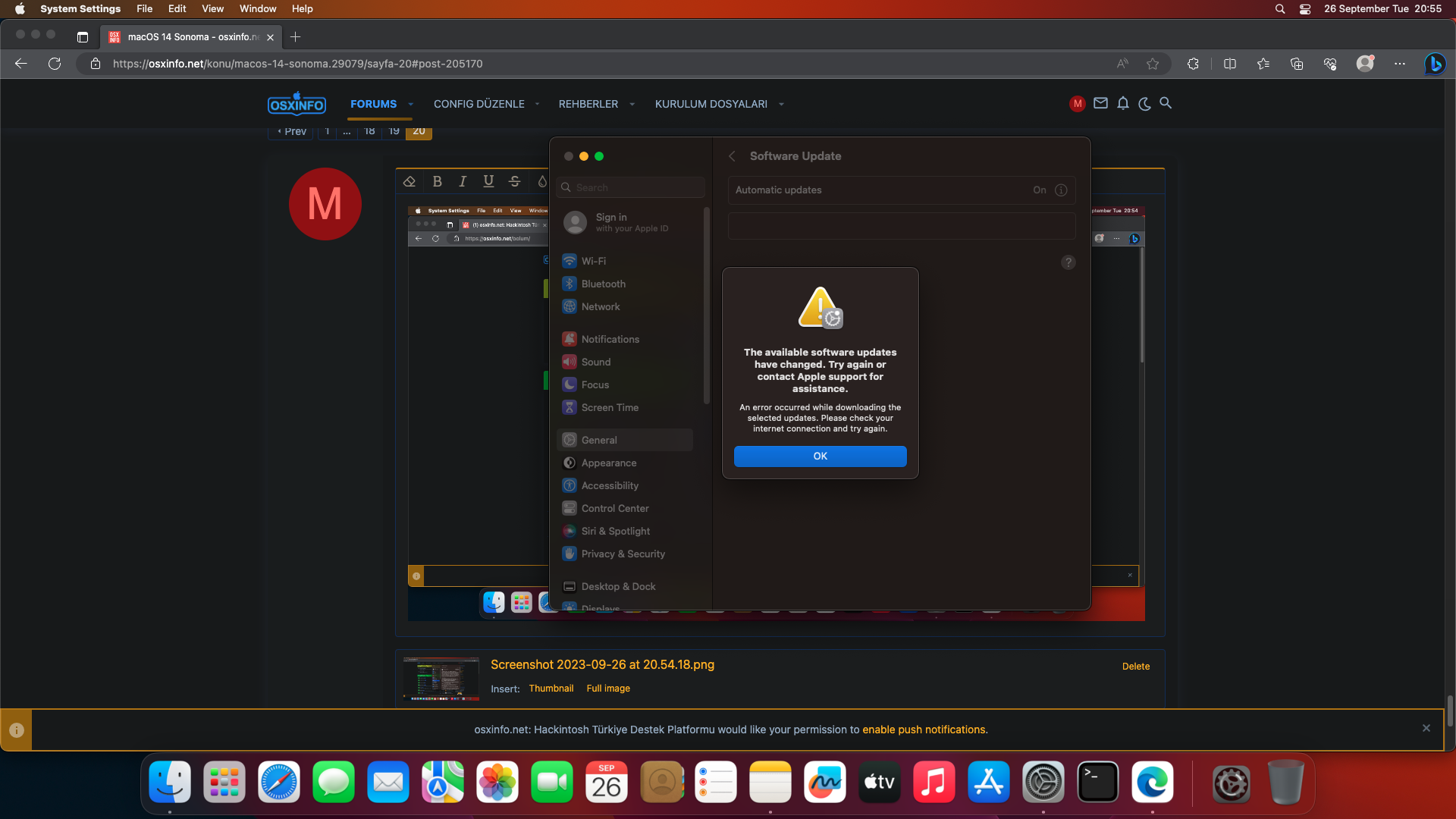
Task: Select the macOS 14 Sonoma browser tab
Action: pyautogui.click(x=190, y=36)
